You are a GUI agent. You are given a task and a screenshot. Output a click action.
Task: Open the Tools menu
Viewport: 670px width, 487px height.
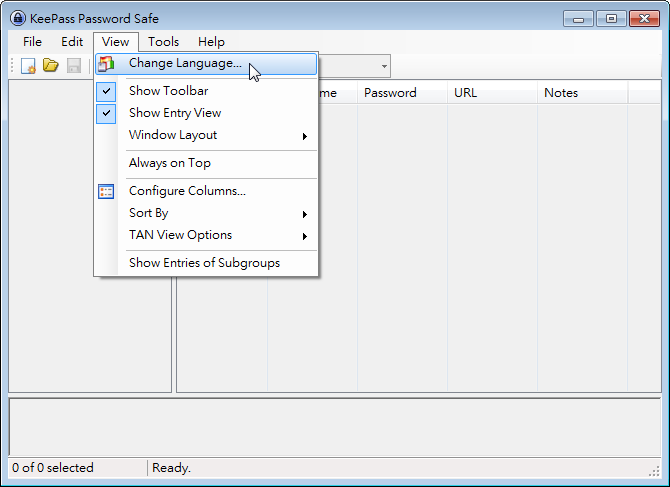point(164,42)
